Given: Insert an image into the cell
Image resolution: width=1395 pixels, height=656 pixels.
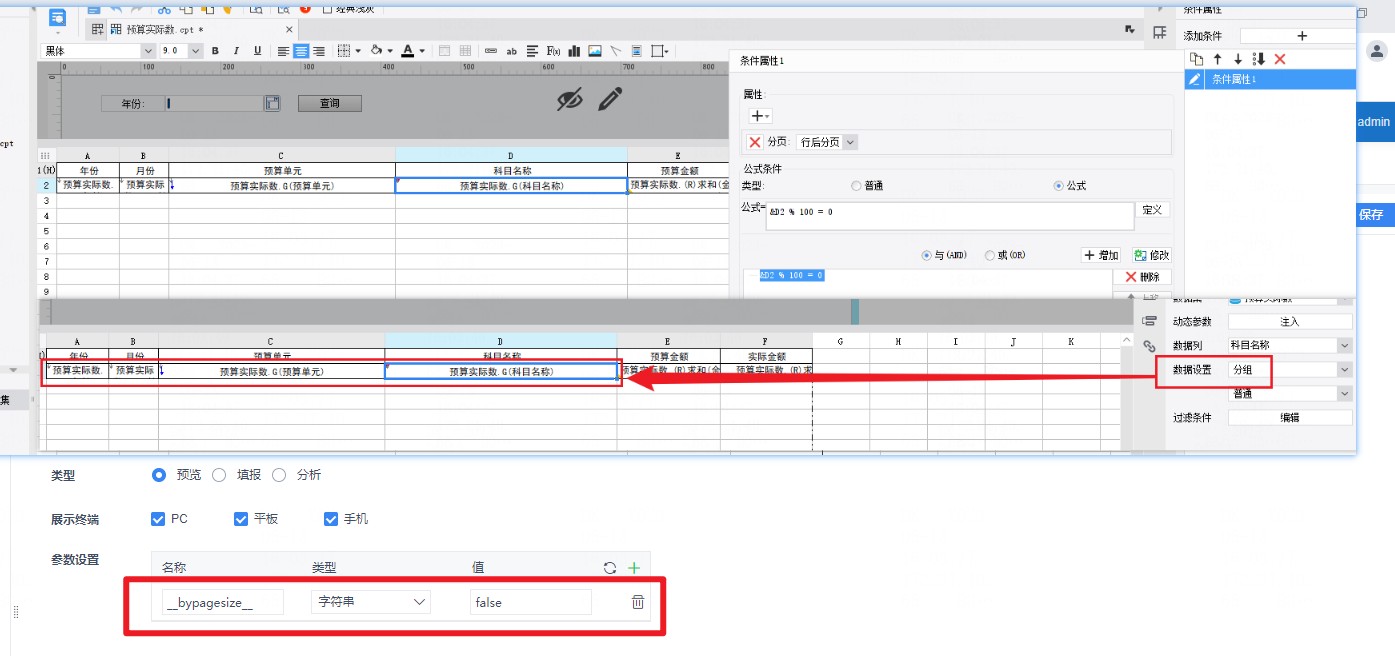Looking at the screenshot, I should pos(595,51).
